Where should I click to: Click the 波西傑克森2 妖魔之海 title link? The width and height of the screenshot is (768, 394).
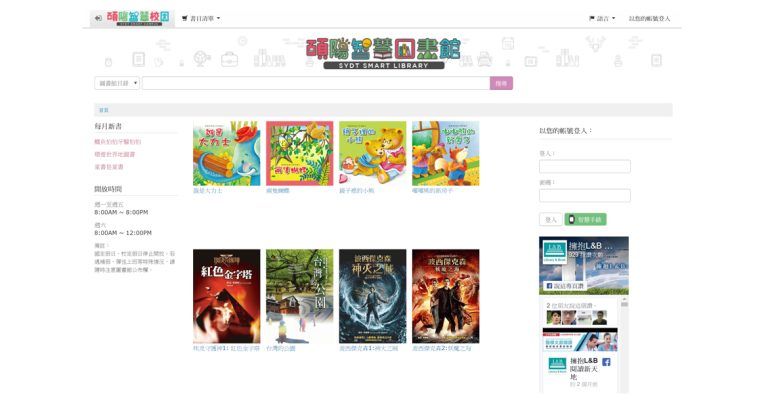(442, 348)
